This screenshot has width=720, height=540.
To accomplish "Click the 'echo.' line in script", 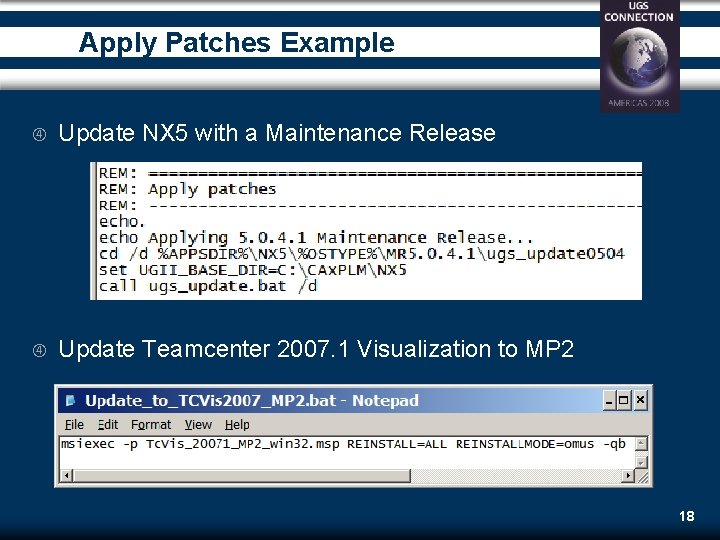I will [x=122, y=222].
